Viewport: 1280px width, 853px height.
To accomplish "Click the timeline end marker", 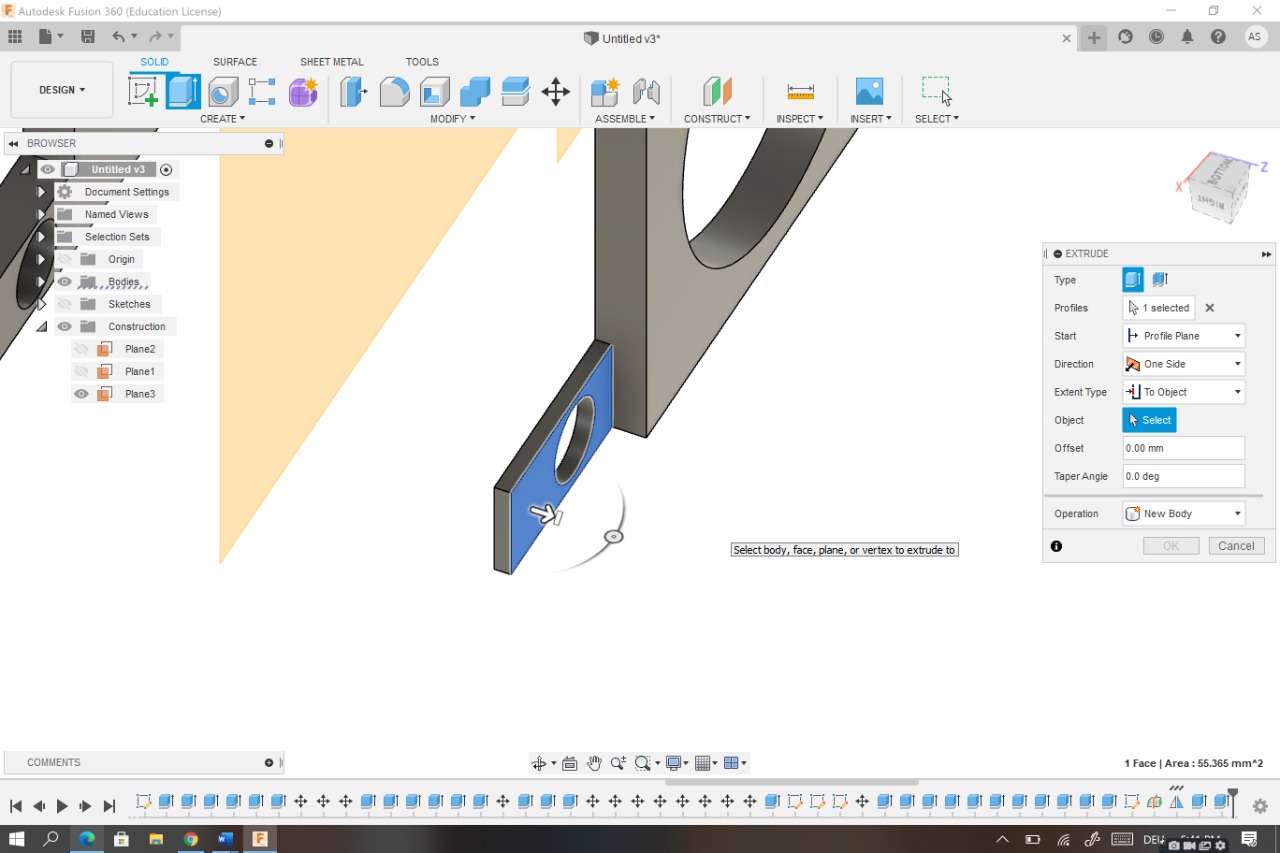I will pos(1233,803).
